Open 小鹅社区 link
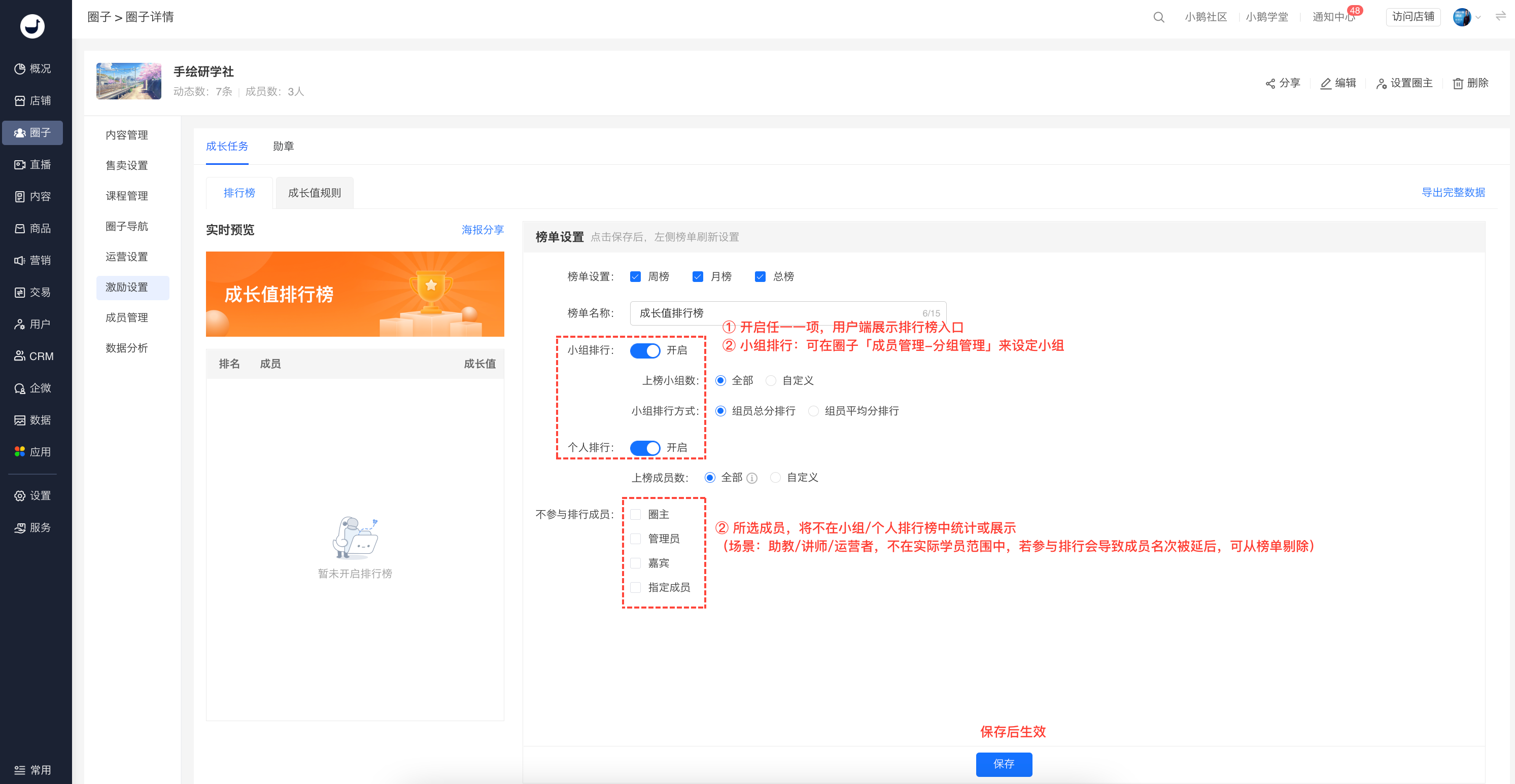 pyautogui.click(x=1206, y=17)
